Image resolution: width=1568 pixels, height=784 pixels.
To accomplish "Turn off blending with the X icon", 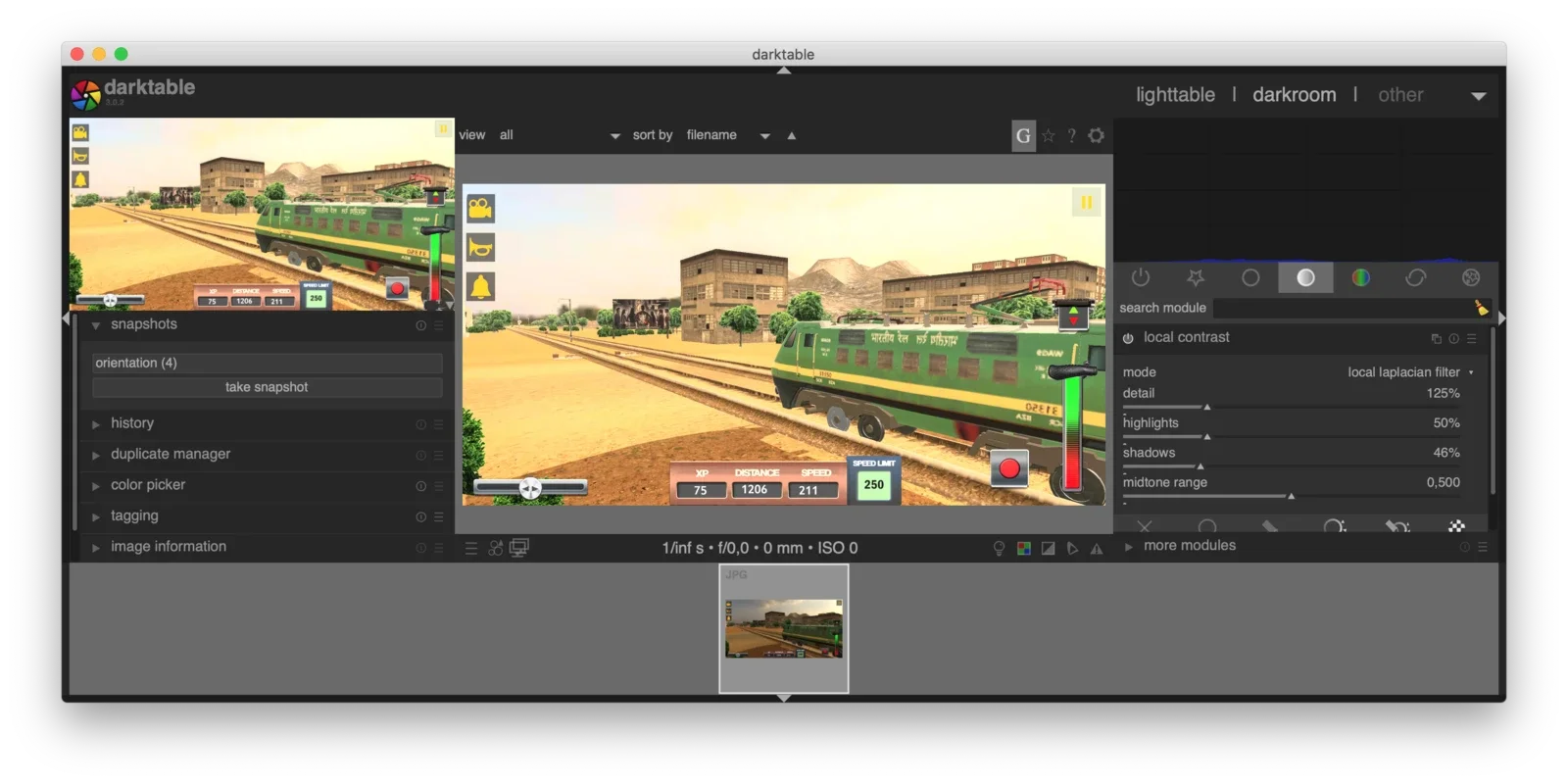I will (1145, 527).
